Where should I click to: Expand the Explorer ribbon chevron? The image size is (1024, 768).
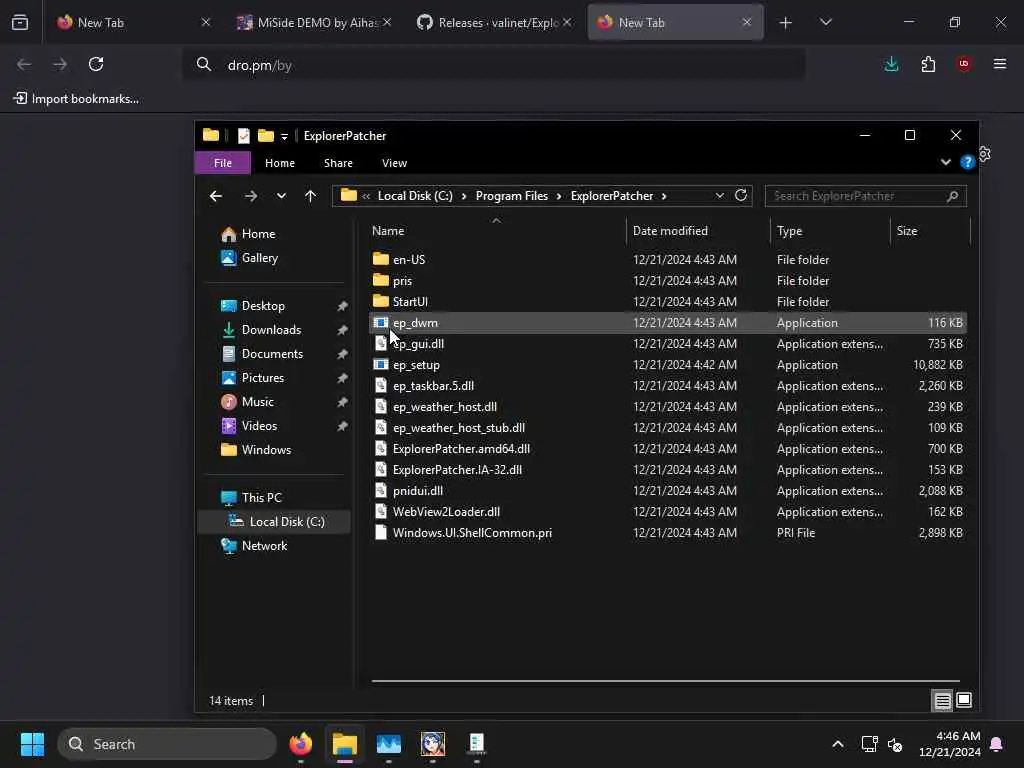945,162
